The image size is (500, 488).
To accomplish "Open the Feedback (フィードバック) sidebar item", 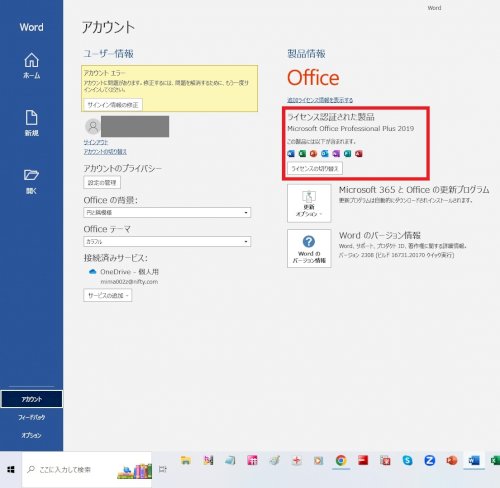I will [x=31, y=417].
